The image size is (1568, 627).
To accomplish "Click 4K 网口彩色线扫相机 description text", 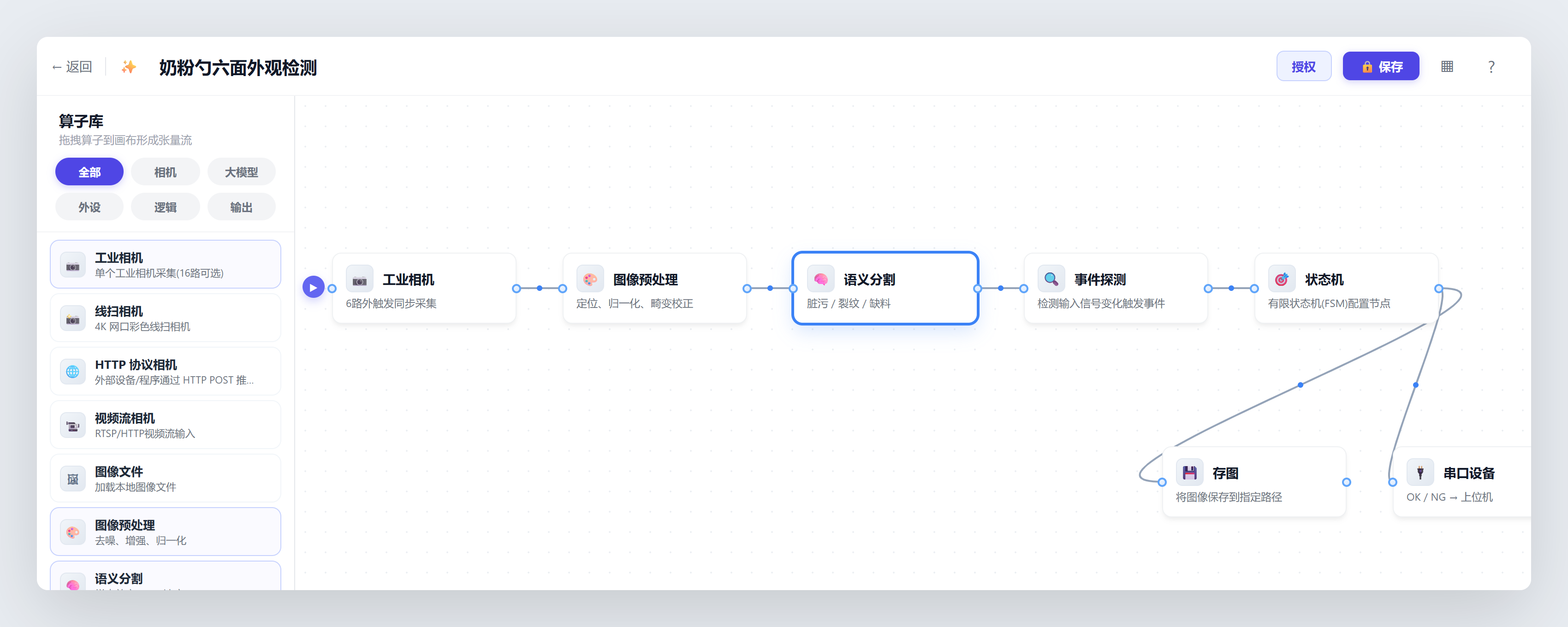I will [x=143, y=326].
